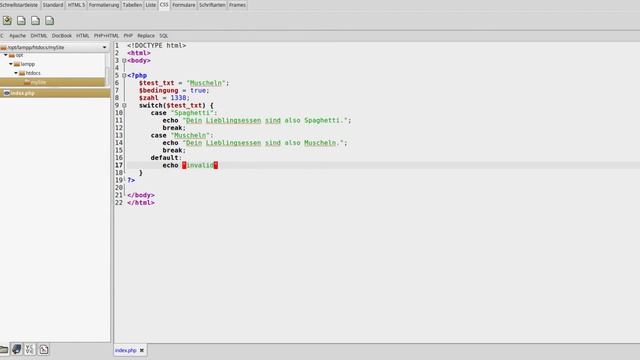Activate the index.php document tab

click(x=126, y=350)
